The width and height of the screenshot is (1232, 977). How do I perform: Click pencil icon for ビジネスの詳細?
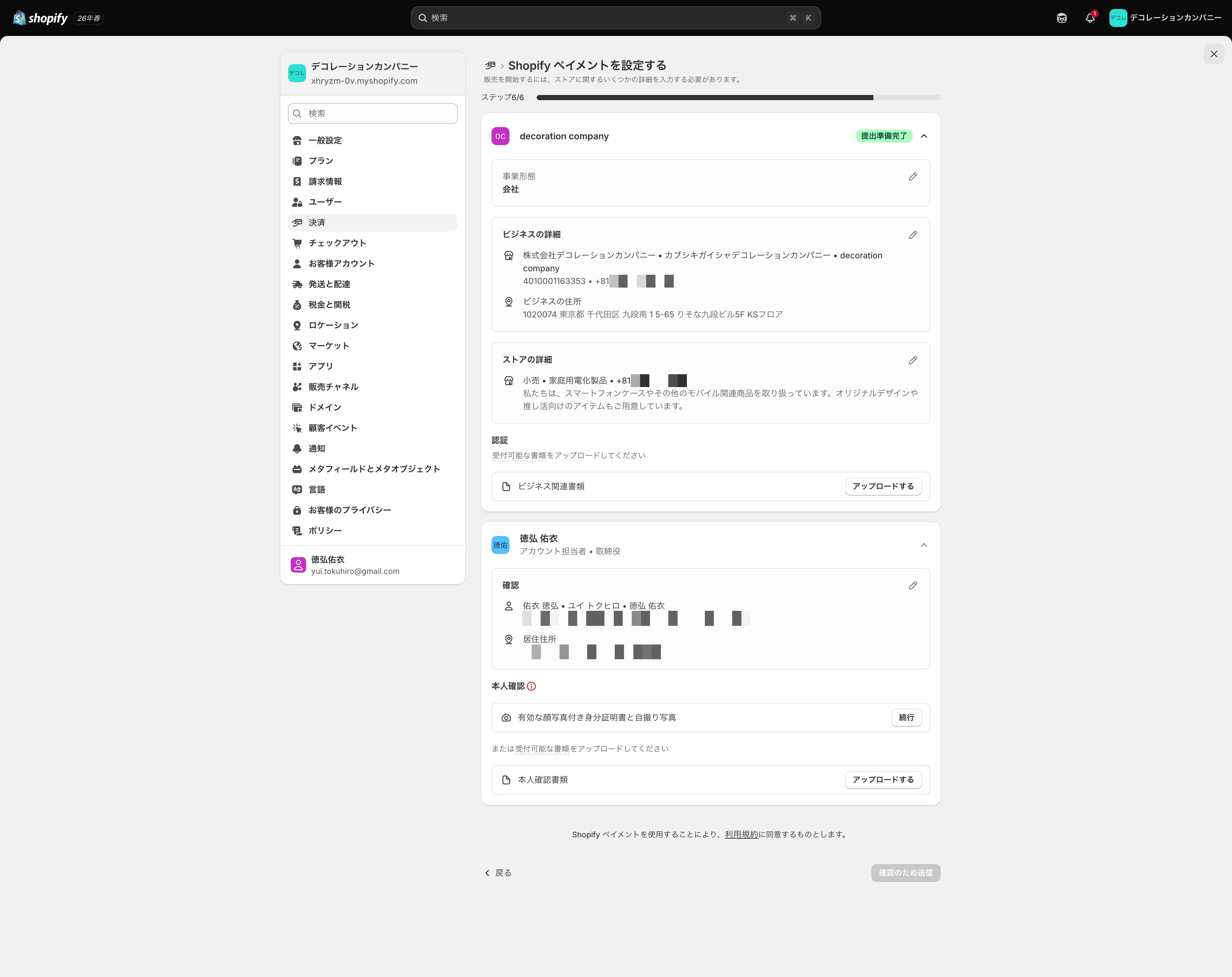coord(912,235)
